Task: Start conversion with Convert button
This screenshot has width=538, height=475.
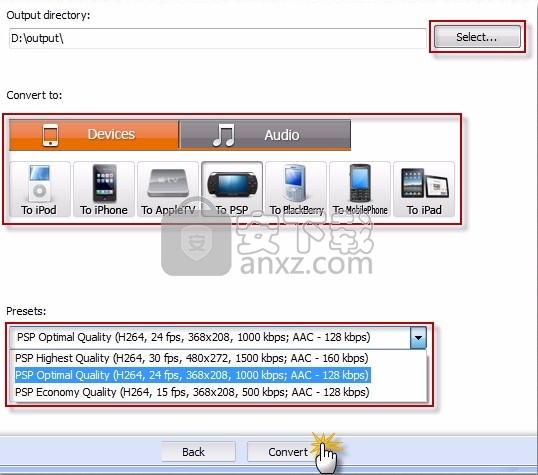Action: (x=283, y=452)
